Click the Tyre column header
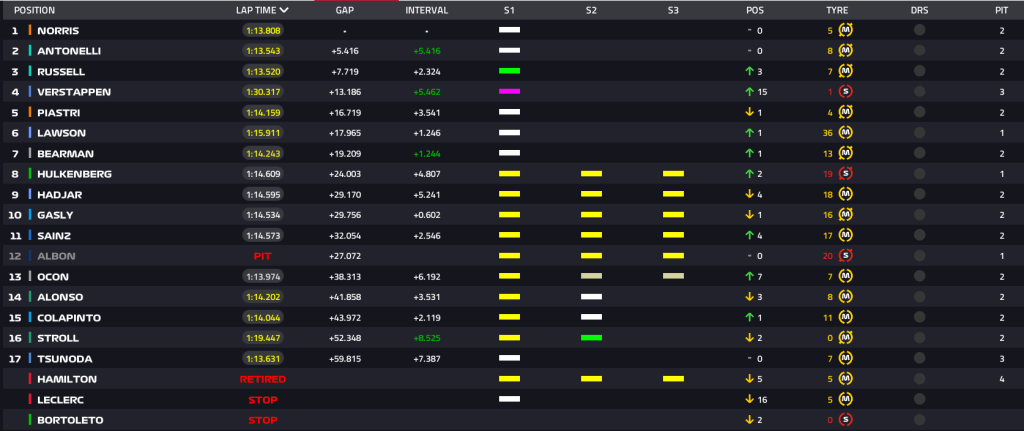The height and width of the screenshot is (431, 1024). coord(837,10)
